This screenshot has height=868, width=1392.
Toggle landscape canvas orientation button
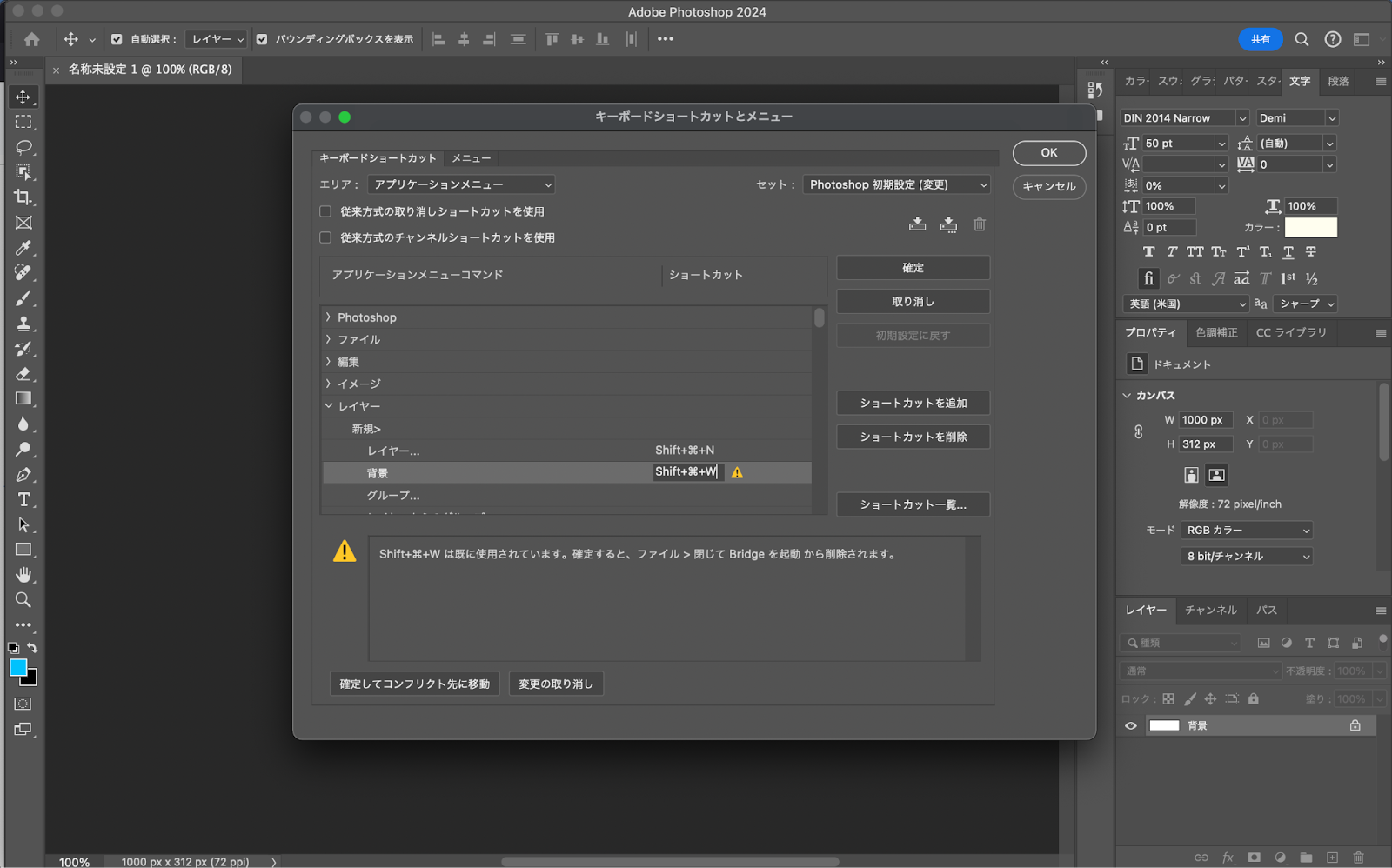click(x=1216, y=475)
